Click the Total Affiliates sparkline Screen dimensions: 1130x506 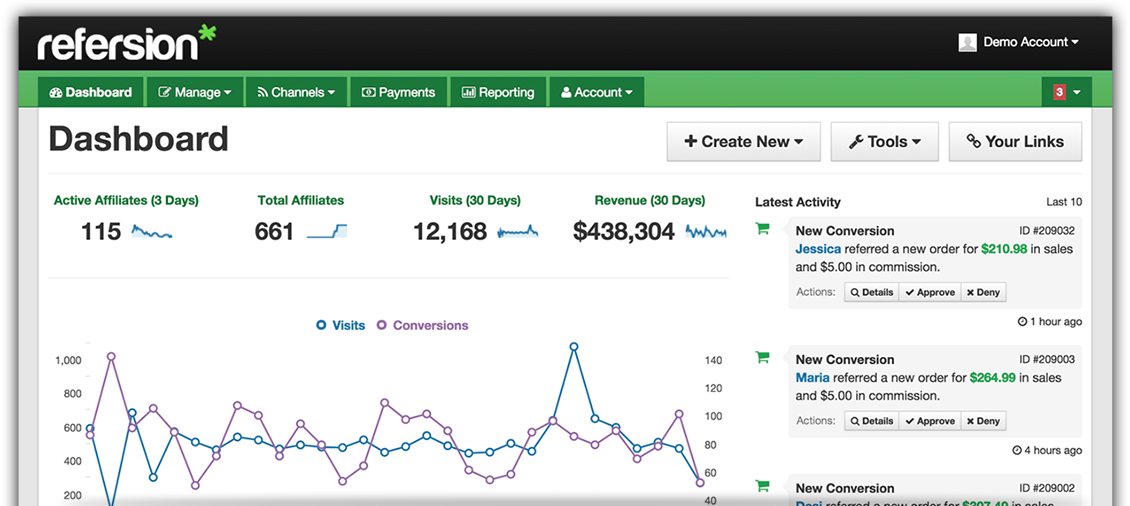click(327, 232)
